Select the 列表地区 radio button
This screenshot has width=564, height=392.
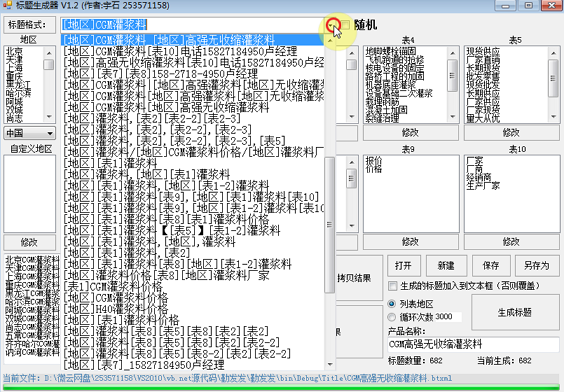click(392, 304)
